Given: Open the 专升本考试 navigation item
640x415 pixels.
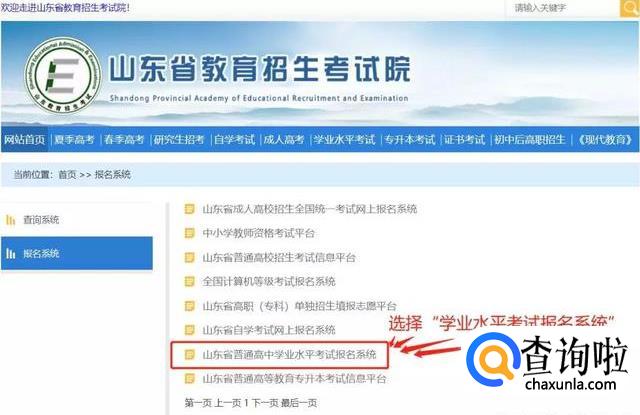Looking at the screenshot, I should [x=410, y=140].
